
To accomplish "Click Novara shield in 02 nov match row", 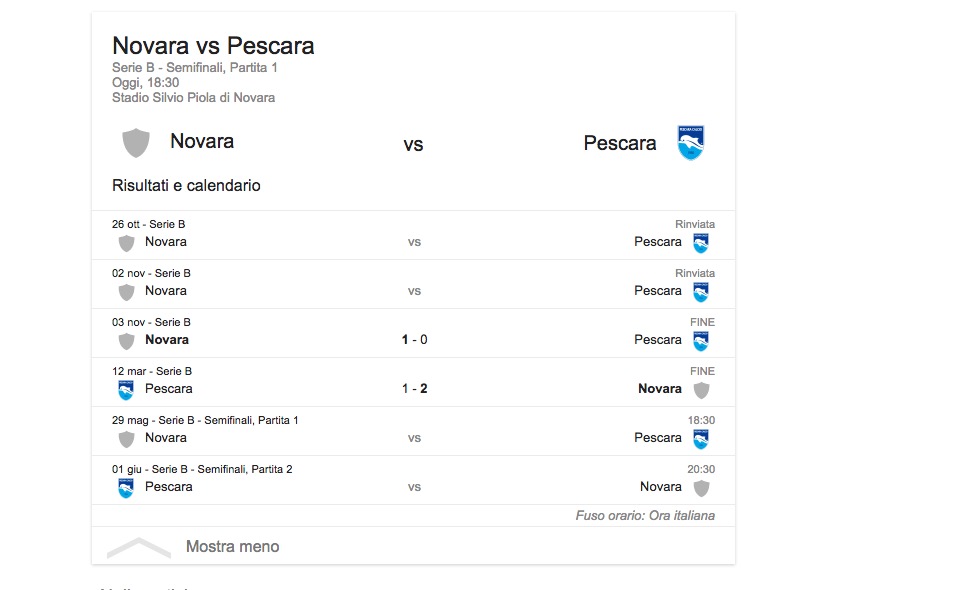I will (x=126, y=292).
